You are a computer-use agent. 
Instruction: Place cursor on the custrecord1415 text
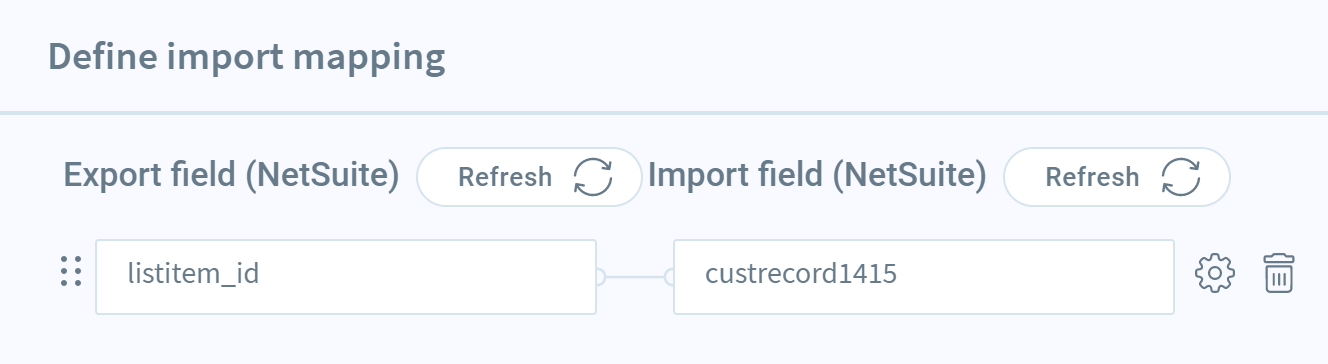coord(801,274)
